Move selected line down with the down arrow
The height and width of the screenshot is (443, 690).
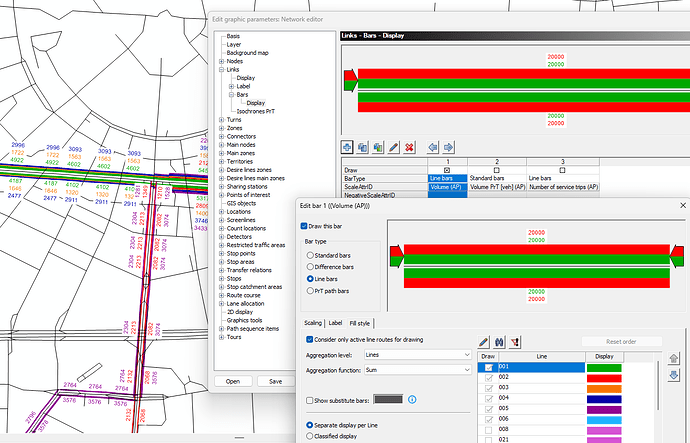[674, 375]
